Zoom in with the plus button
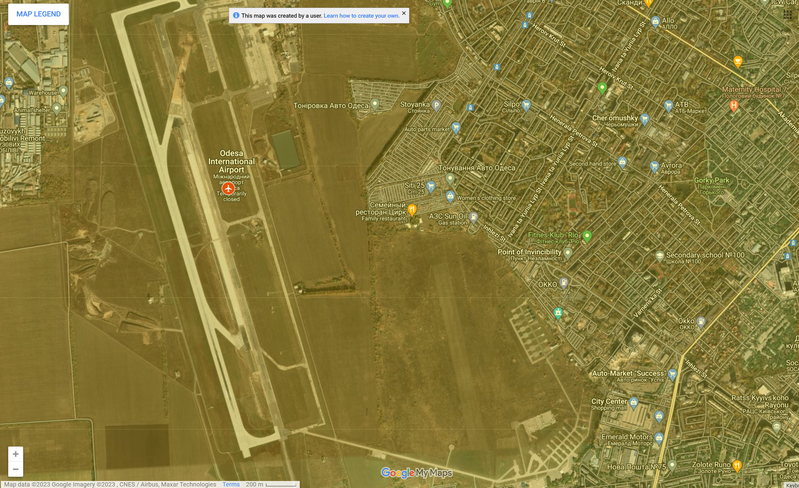This screenshot has width=799, height=488. point(15,454)
